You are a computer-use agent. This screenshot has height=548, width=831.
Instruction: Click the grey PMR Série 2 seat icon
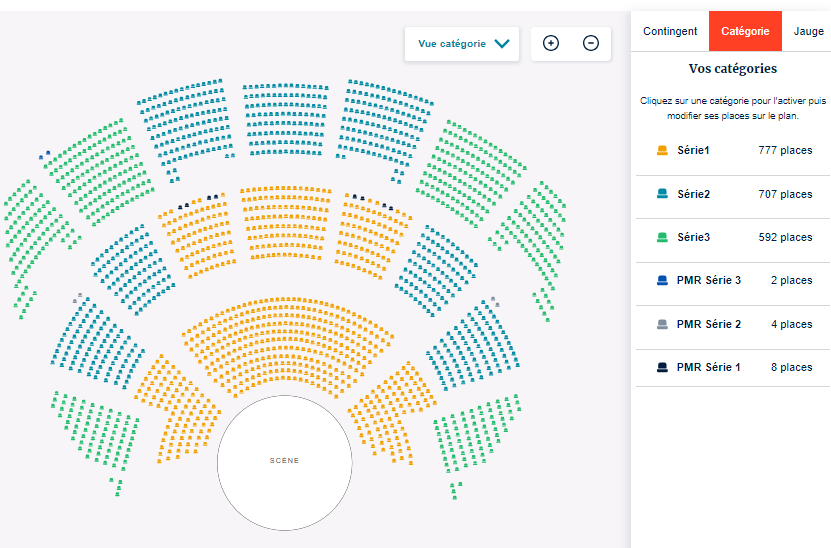(662, 324)
